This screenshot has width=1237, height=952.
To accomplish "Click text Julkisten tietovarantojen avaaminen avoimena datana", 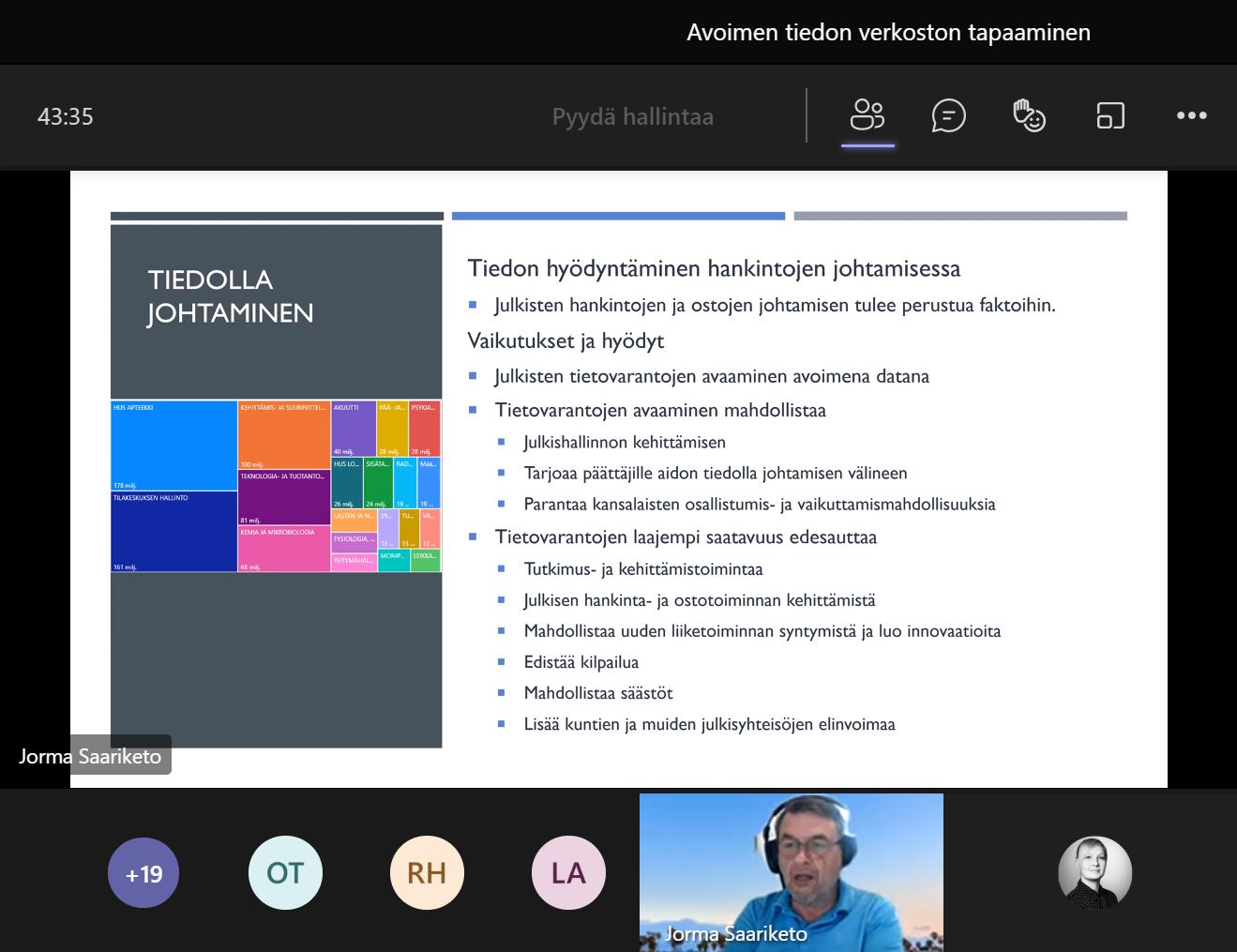I will [712, 376].
